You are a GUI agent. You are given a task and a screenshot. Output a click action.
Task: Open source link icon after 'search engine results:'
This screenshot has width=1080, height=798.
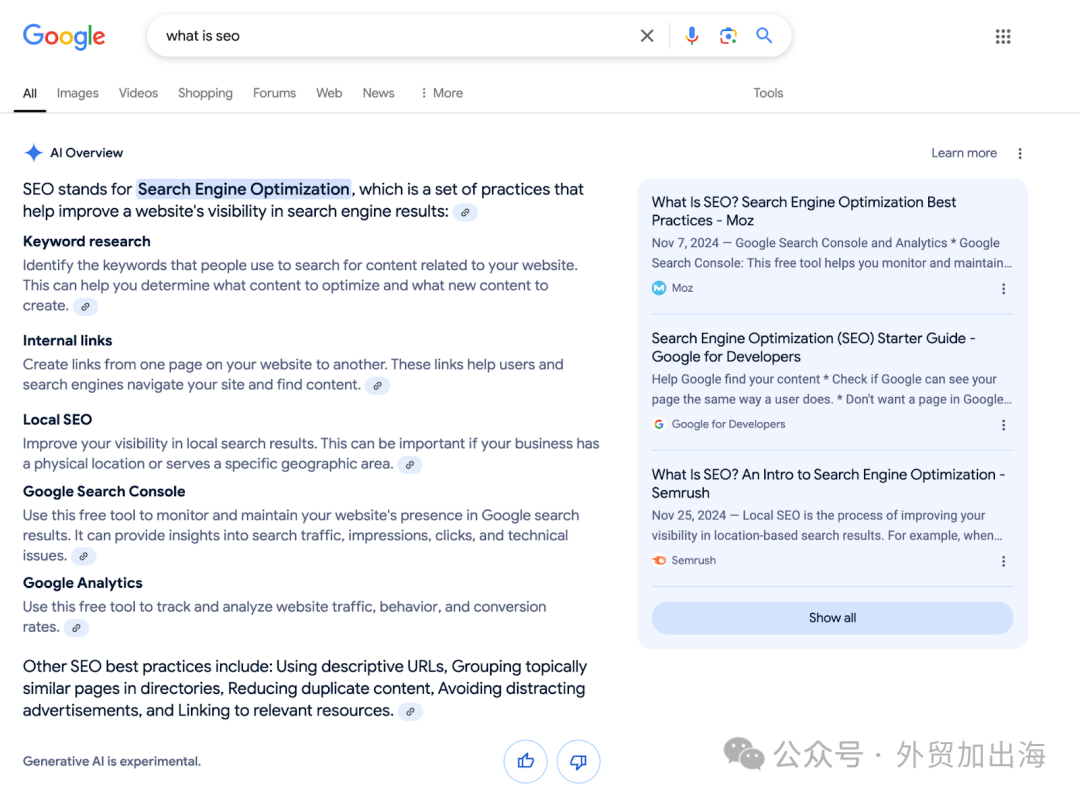(x=466, y=213)
